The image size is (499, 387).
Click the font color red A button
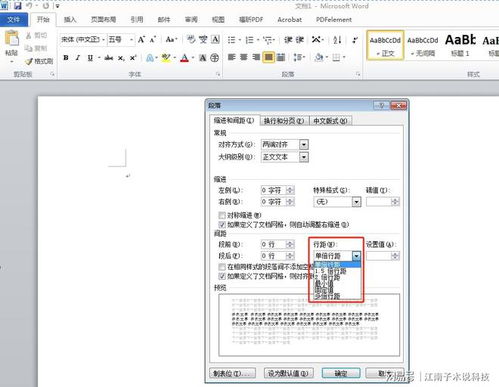pyautogui.click(x=184, y=58)
